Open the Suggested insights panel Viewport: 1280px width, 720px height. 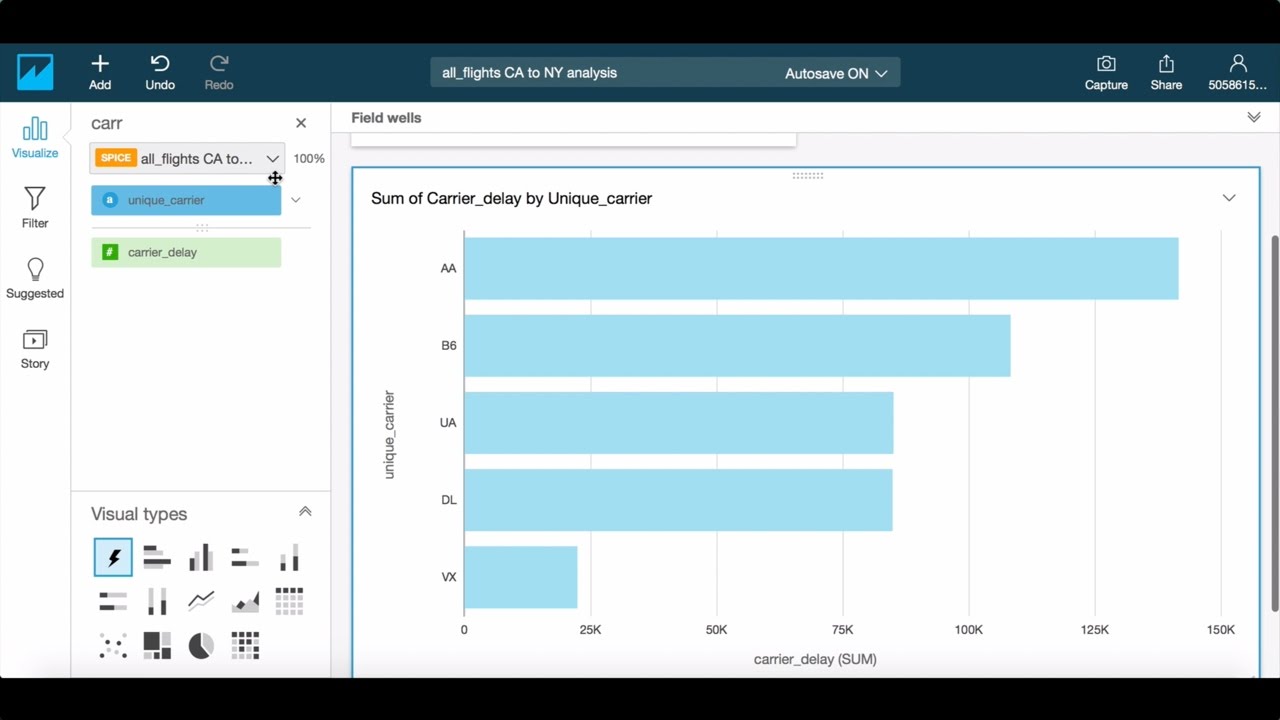coord(35,278)
